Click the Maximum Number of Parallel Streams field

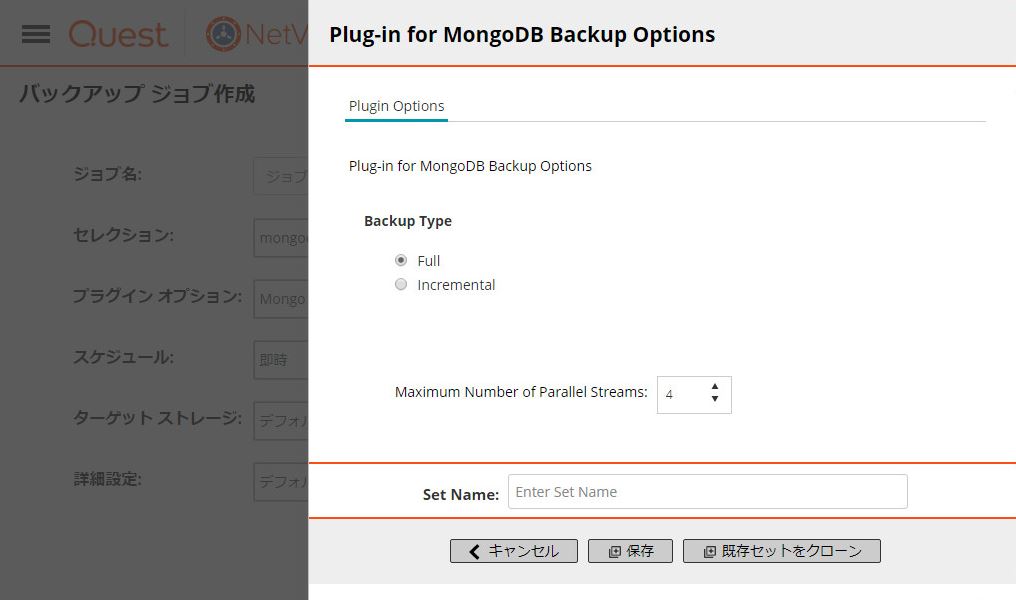click(x=694, y=395)
